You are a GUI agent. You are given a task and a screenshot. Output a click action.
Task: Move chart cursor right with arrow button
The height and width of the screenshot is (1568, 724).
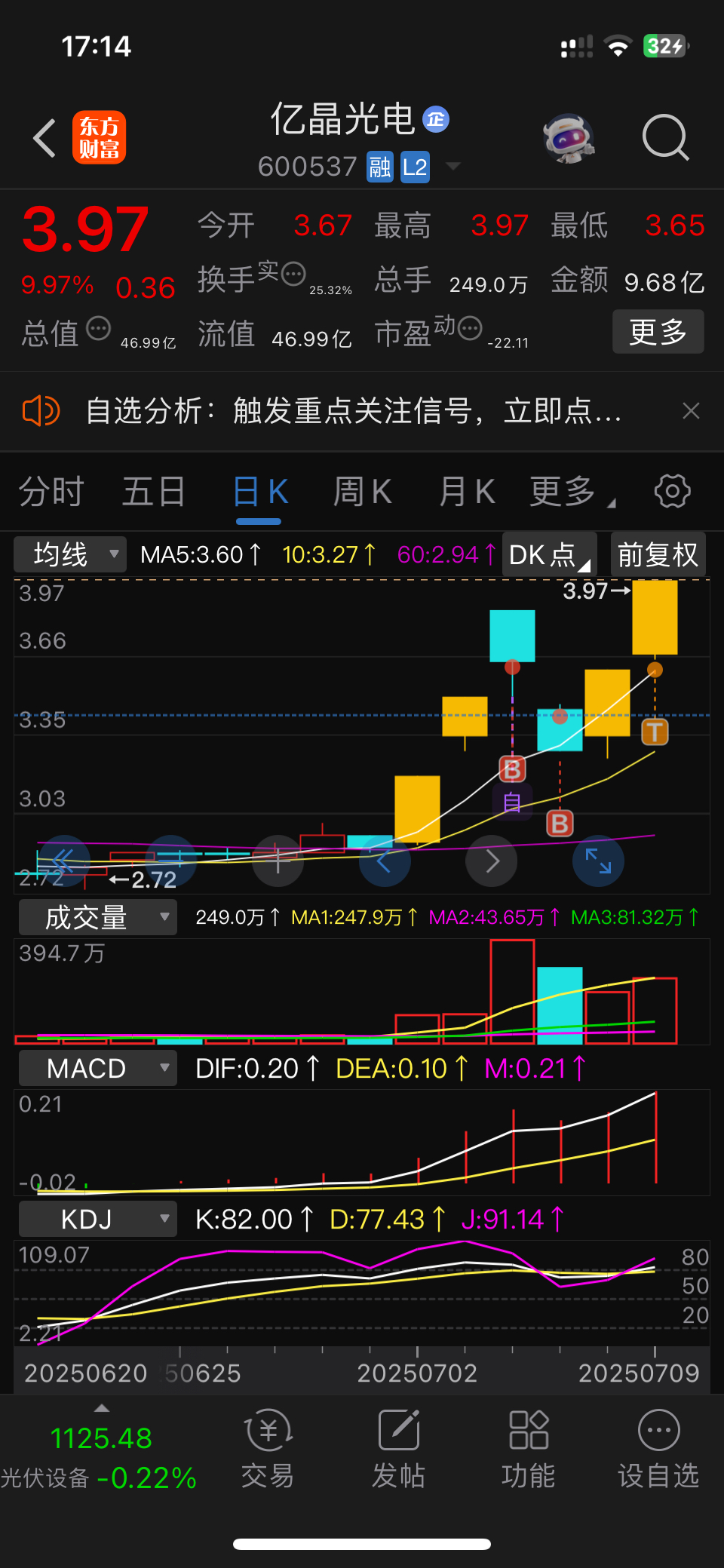click(x=492, y=861)
